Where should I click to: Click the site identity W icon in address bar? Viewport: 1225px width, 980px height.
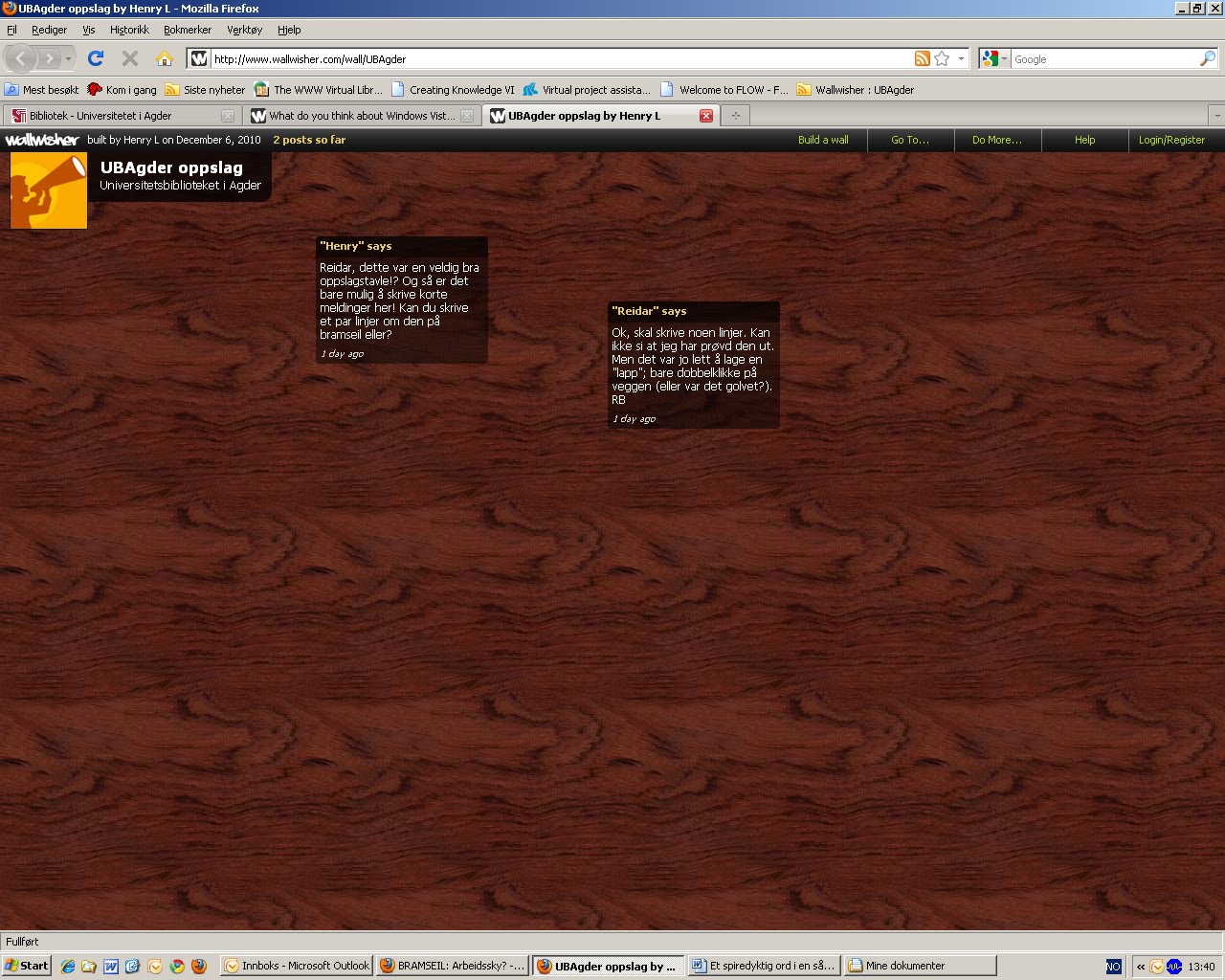pyautogui.click(x=199, y=58)
